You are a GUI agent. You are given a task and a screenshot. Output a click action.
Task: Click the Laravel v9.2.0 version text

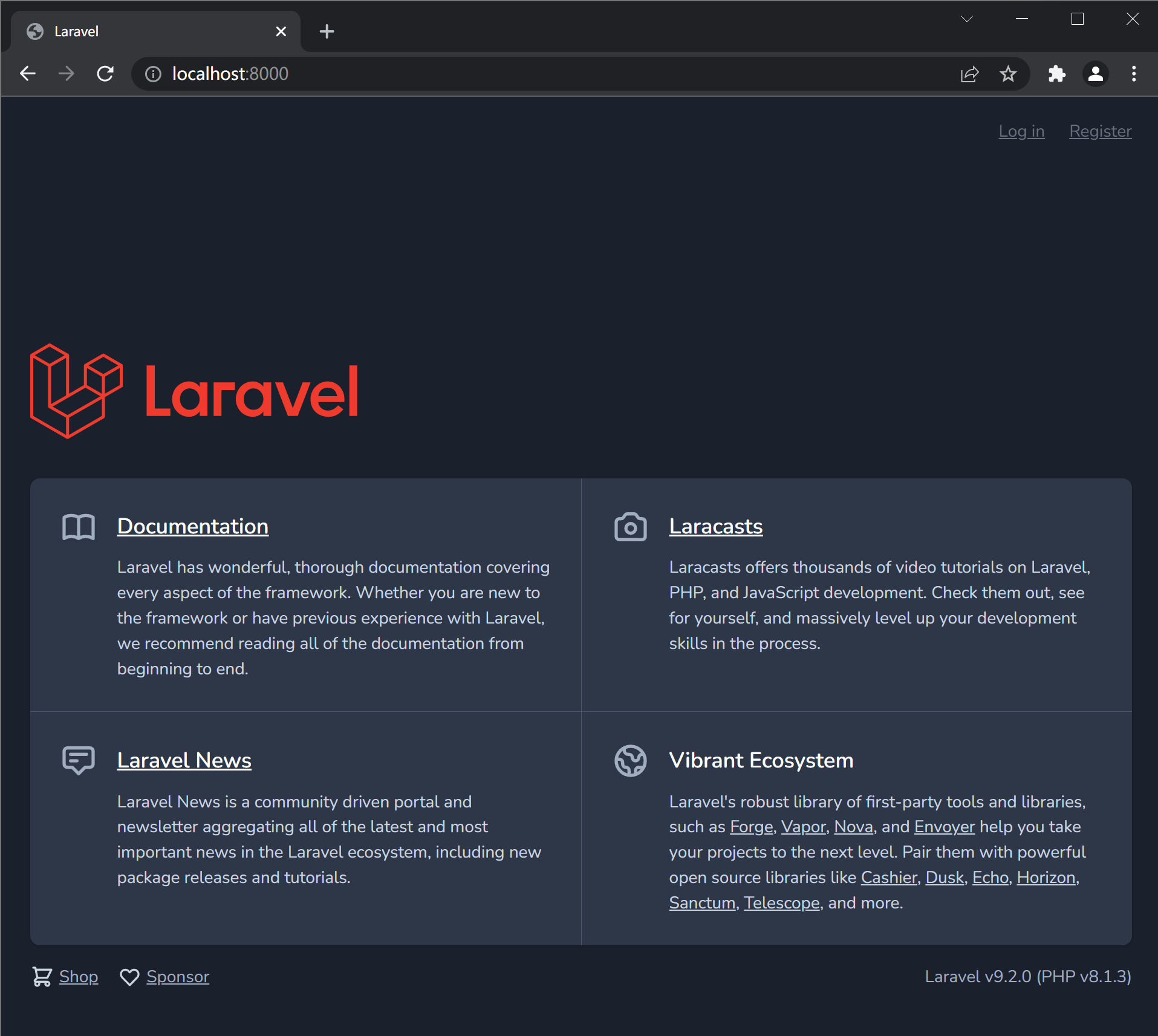[x=1028, y=977]
